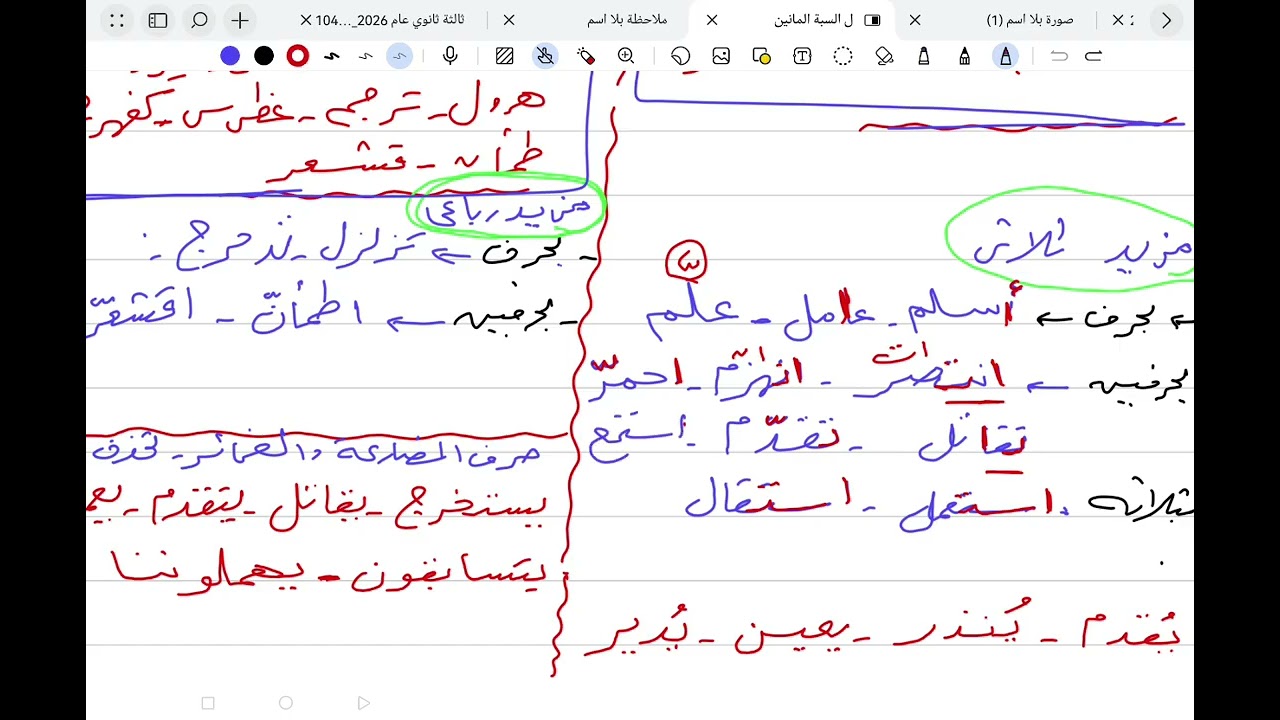Add a text box with T icon
The height and width of the screenshot is (720, 1280).
point(802,56)
